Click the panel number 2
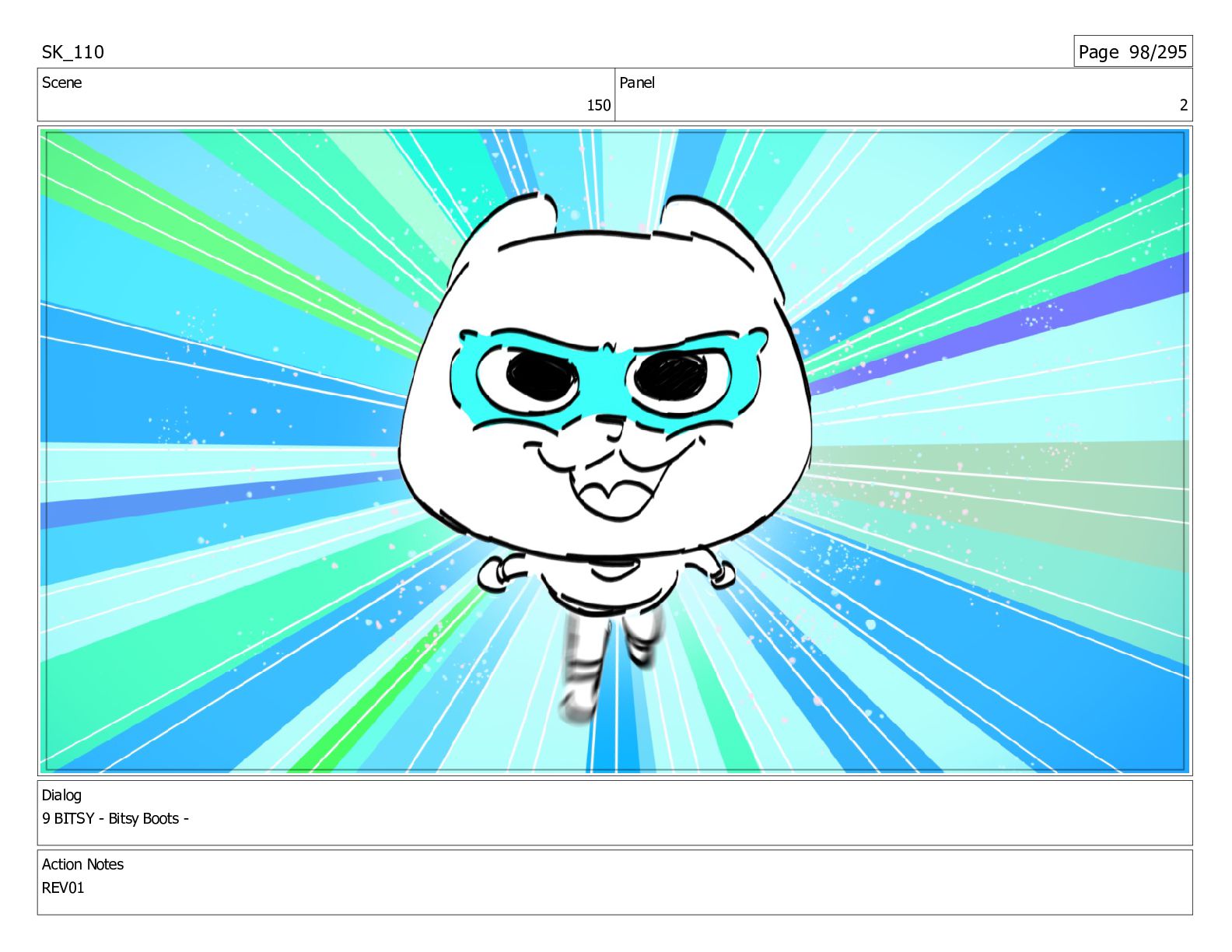The height and width of the screenshot is (952, 1232). [x=1184, y=105]
